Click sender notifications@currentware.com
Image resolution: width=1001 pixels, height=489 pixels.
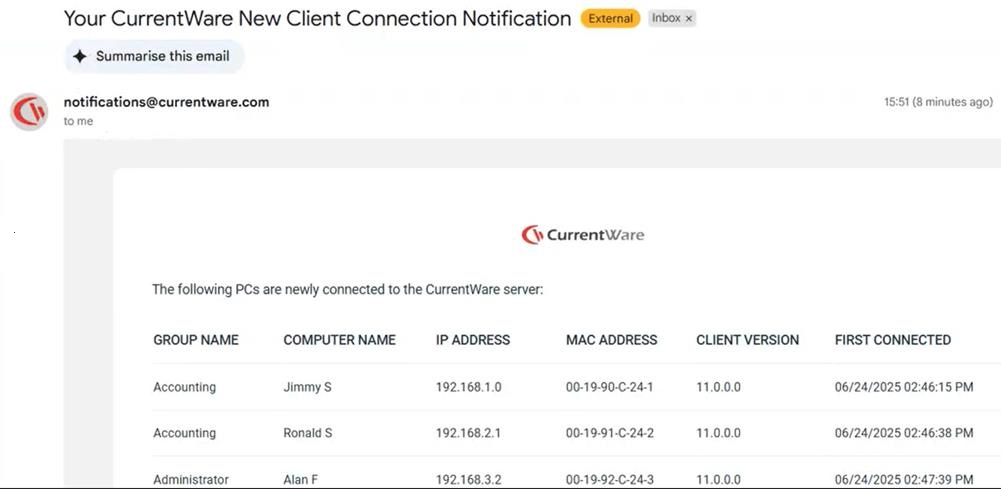(166, 102)
